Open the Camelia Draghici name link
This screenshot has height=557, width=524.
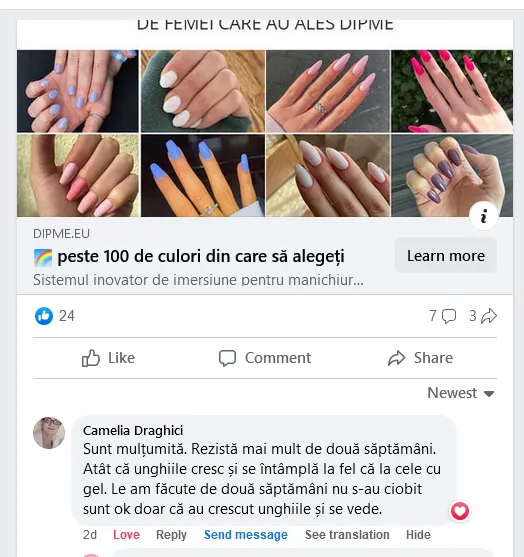click(x=133, y=430)
